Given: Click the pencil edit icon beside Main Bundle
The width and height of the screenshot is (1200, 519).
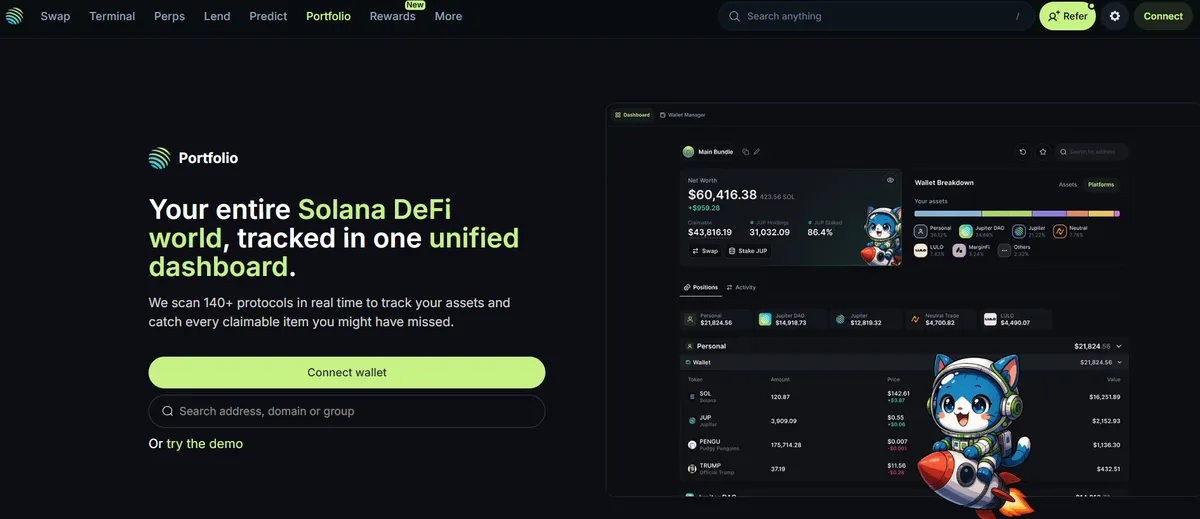Looking at the screenshot, I should [757, 152].
